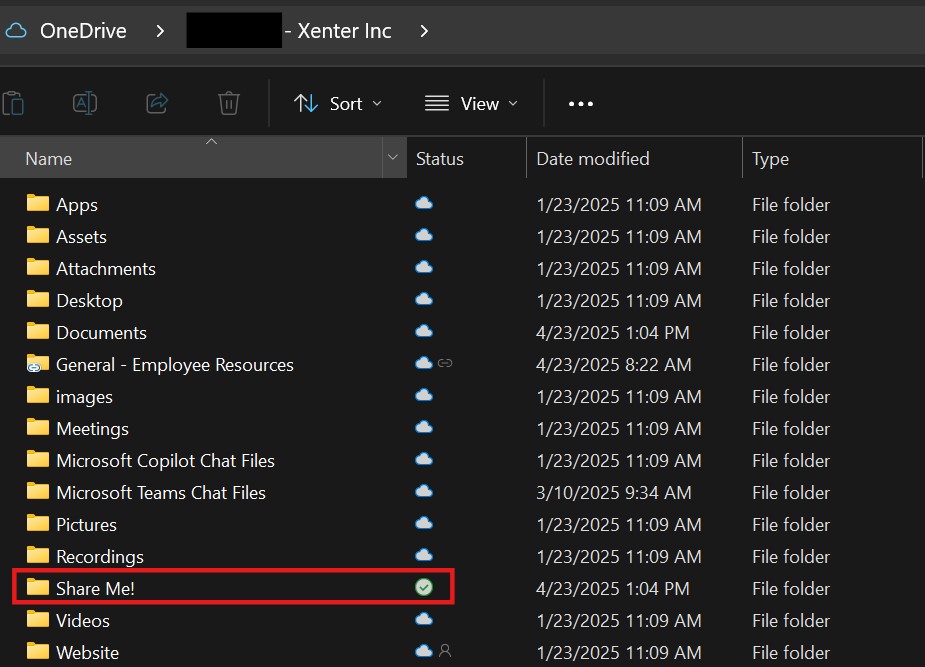Open the See more ellipsis menu
The image size is (925, 667).
[x=581, y=104]
